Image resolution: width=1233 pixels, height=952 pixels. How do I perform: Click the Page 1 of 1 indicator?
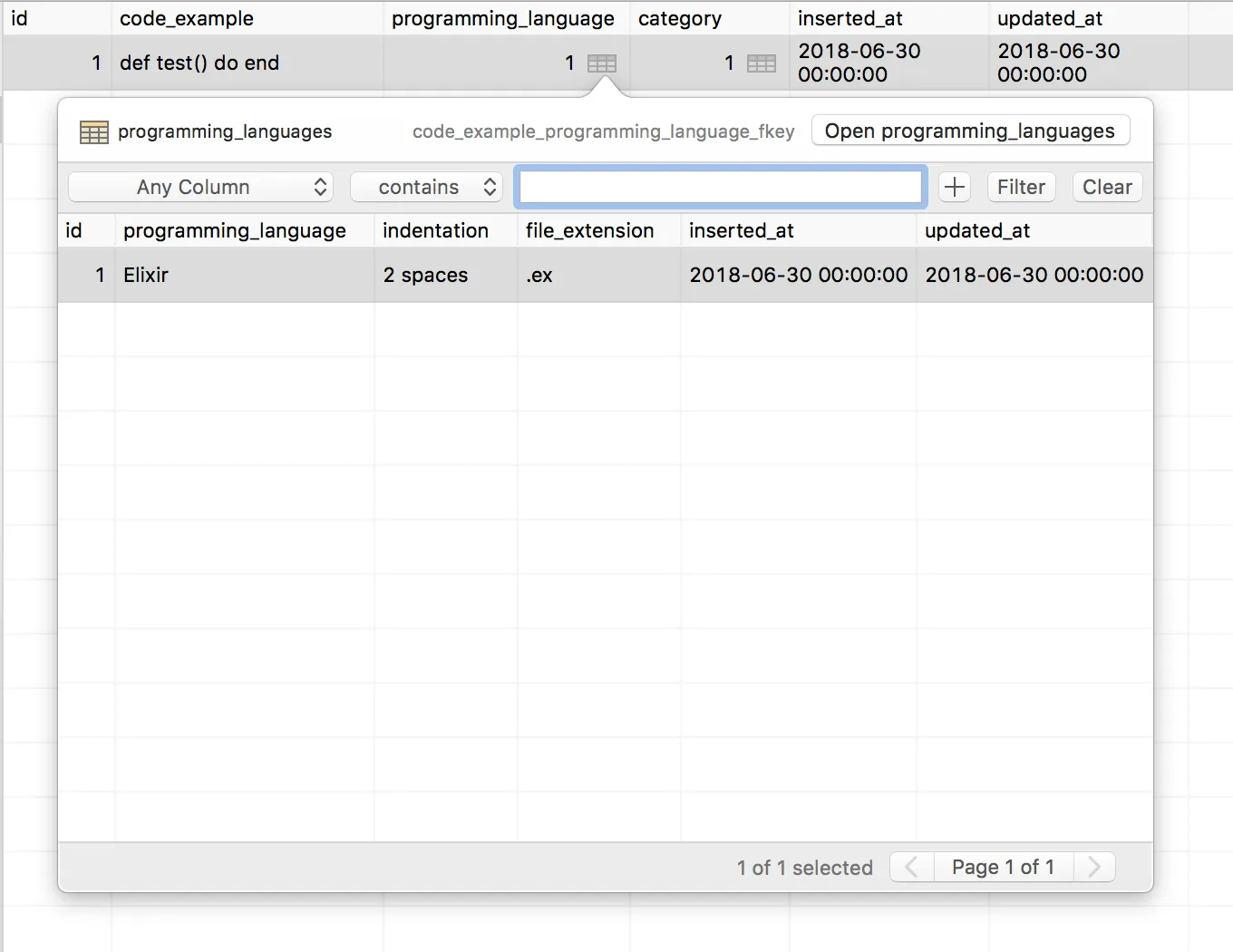click(1004, 867)
